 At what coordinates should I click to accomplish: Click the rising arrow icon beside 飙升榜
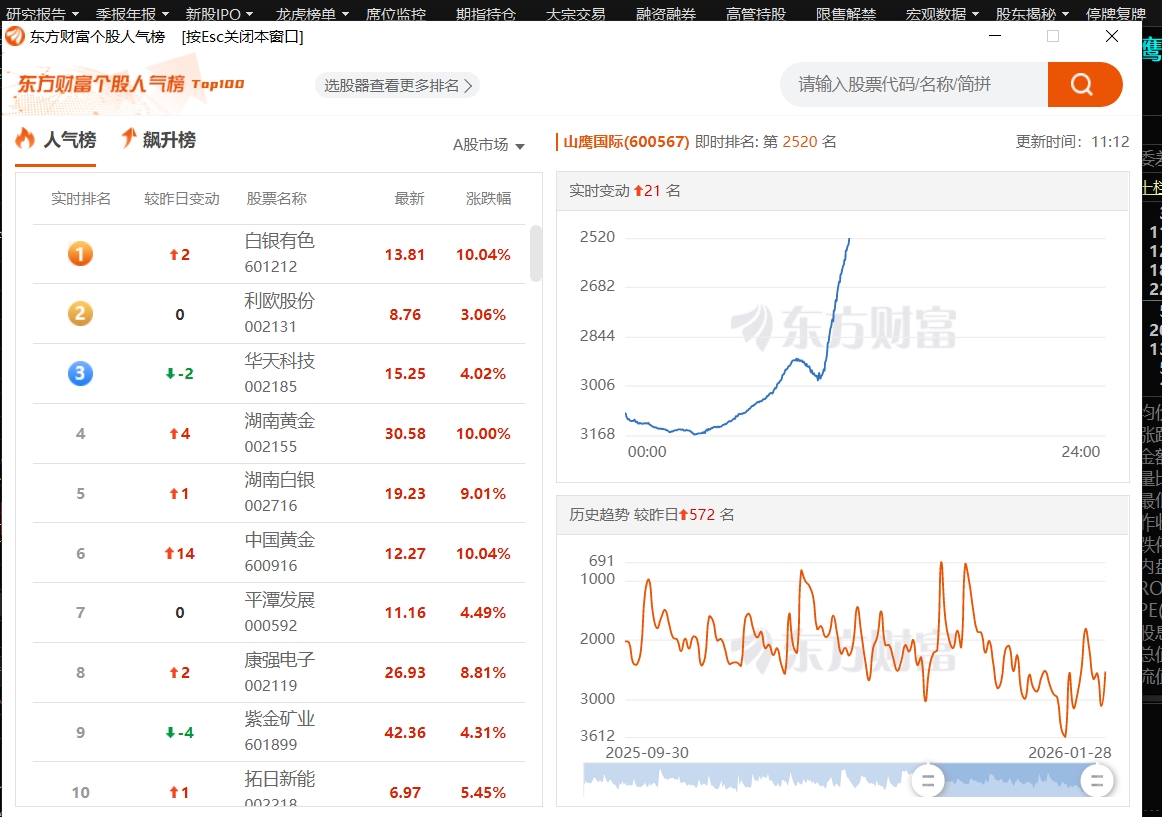click(x=128, y=137)
